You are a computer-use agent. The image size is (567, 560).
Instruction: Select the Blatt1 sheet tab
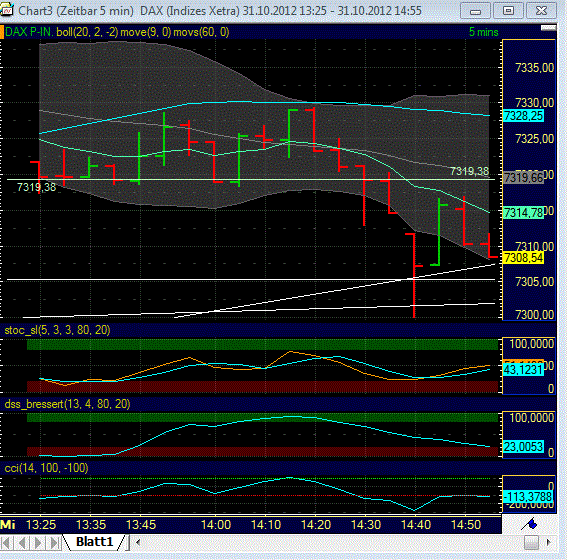coord(95,542)
